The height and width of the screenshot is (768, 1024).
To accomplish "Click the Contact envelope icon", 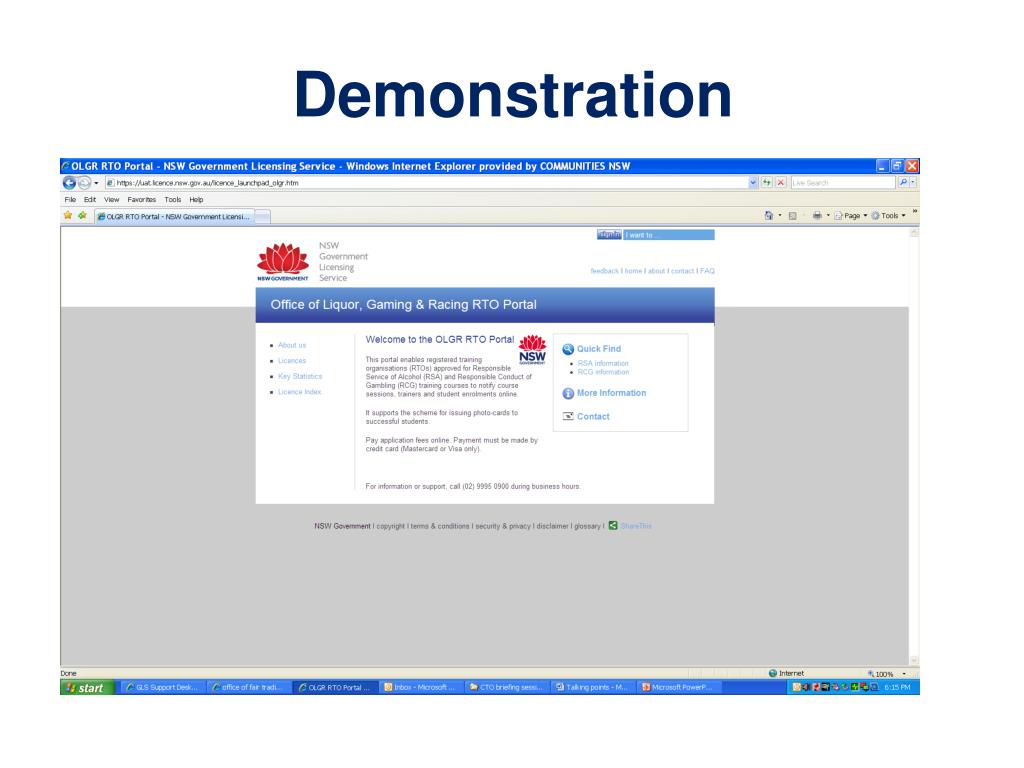I will 568,416.
